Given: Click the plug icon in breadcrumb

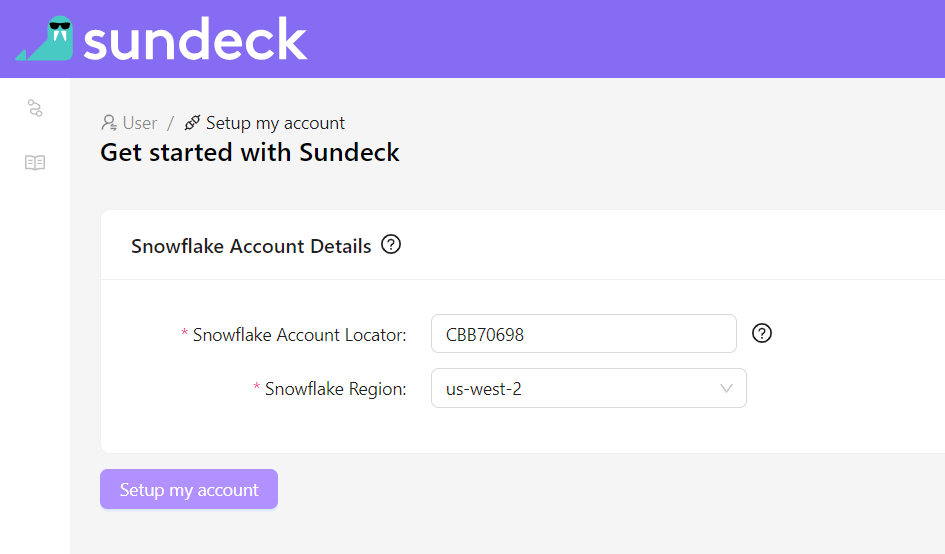Looking at the screenshot, I should tap(192, 122).
